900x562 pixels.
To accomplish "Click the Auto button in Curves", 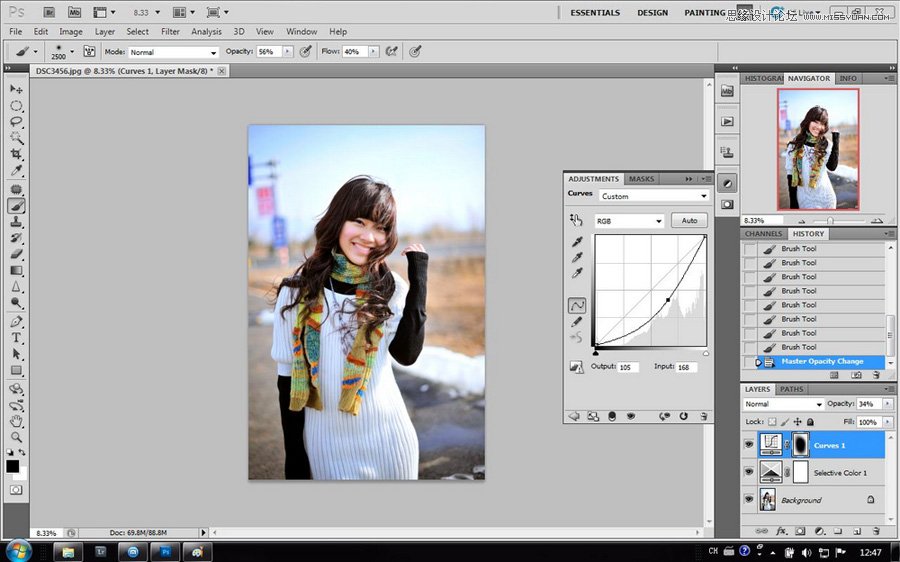I will [x=689, y=221].
